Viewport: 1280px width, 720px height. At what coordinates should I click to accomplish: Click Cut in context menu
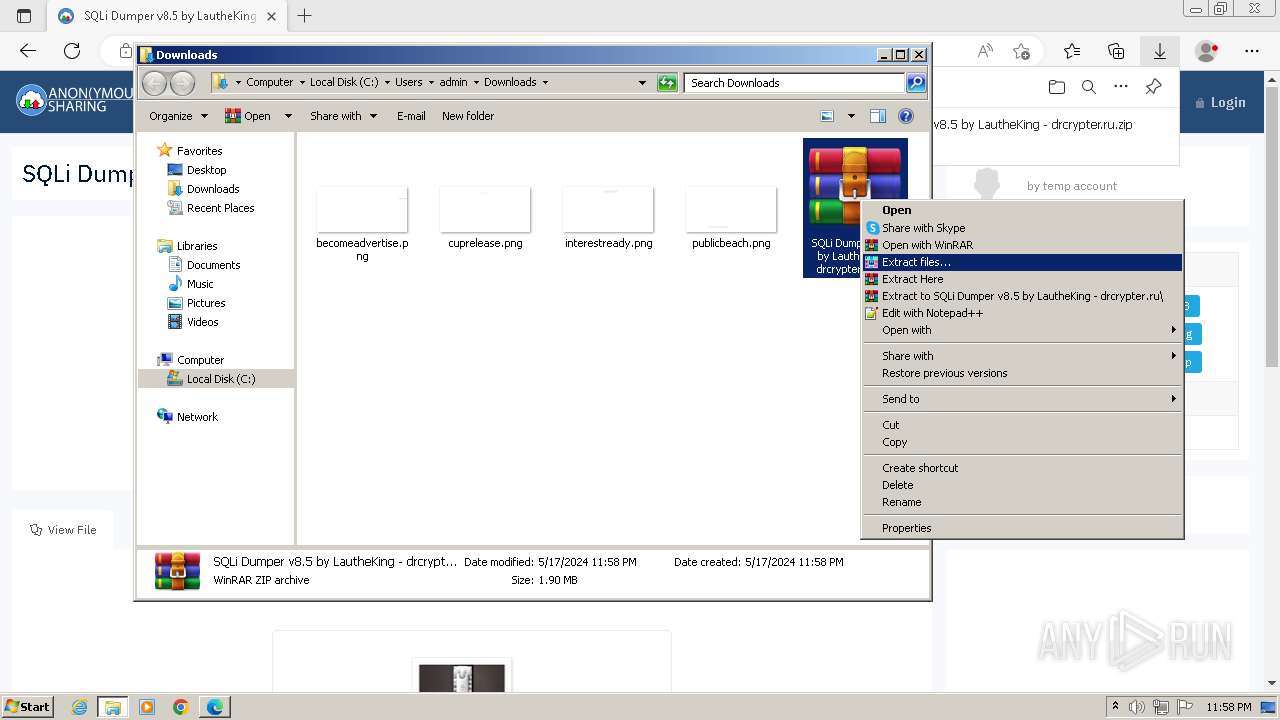pyautogui.click(x=1022, y=425)
